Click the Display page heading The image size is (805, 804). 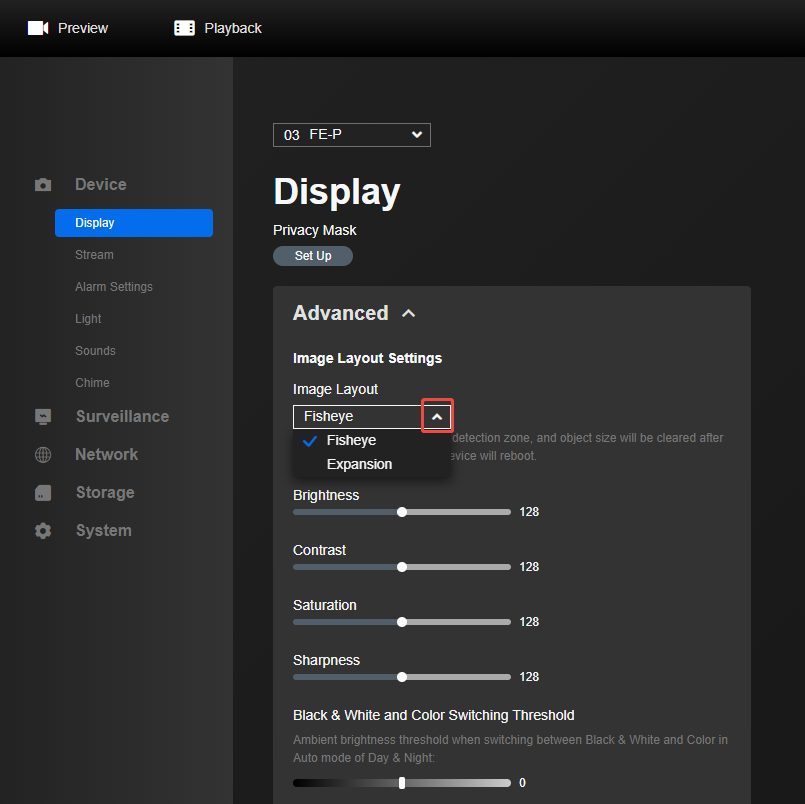click(337, 193)
